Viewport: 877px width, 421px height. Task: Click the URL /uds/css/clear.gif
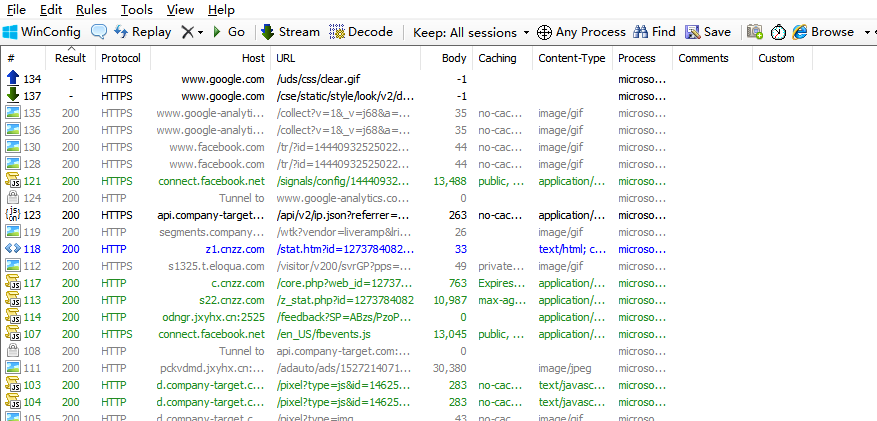(318, 79)
